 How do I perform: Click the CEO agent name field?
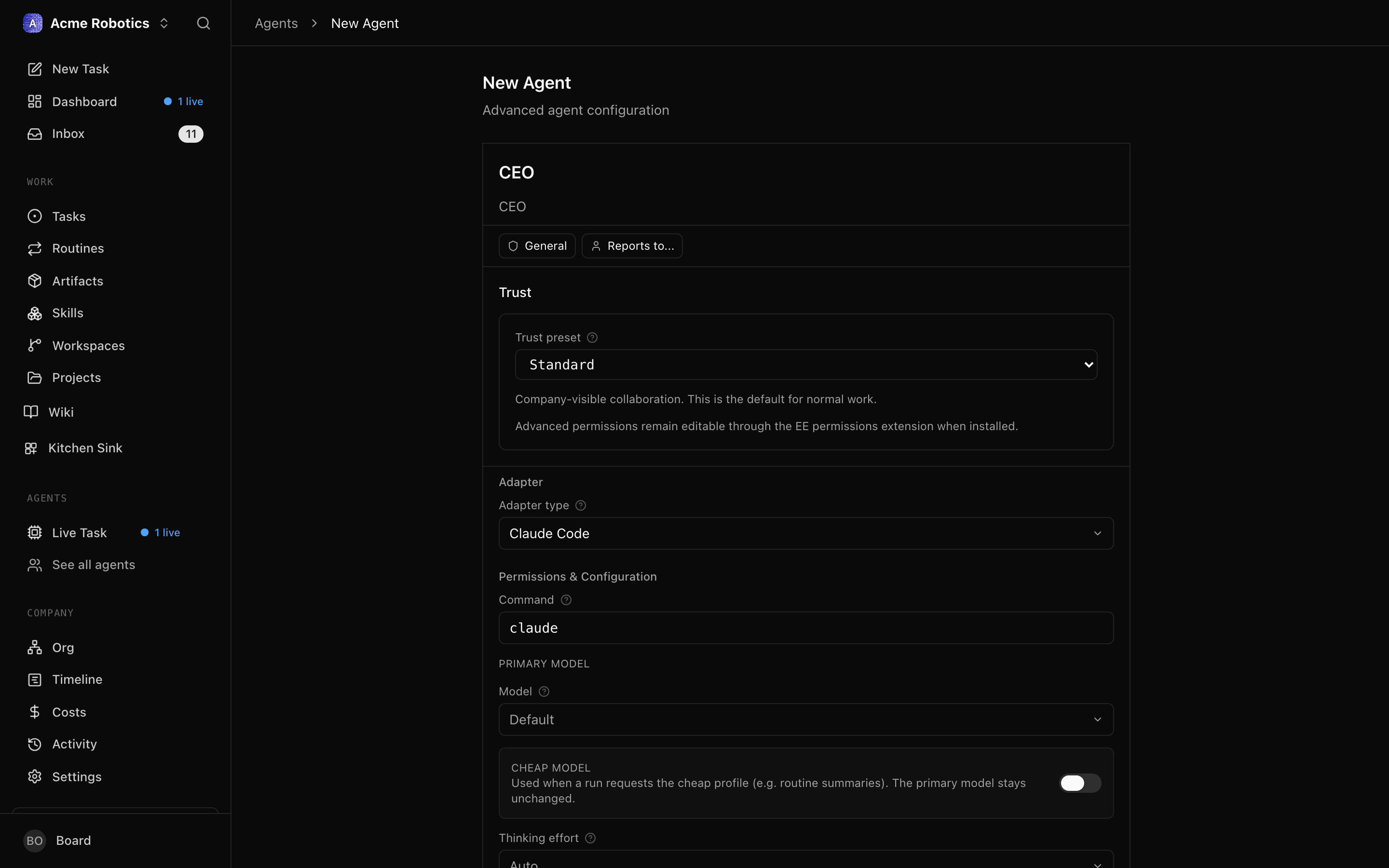(x=806, y=172)
